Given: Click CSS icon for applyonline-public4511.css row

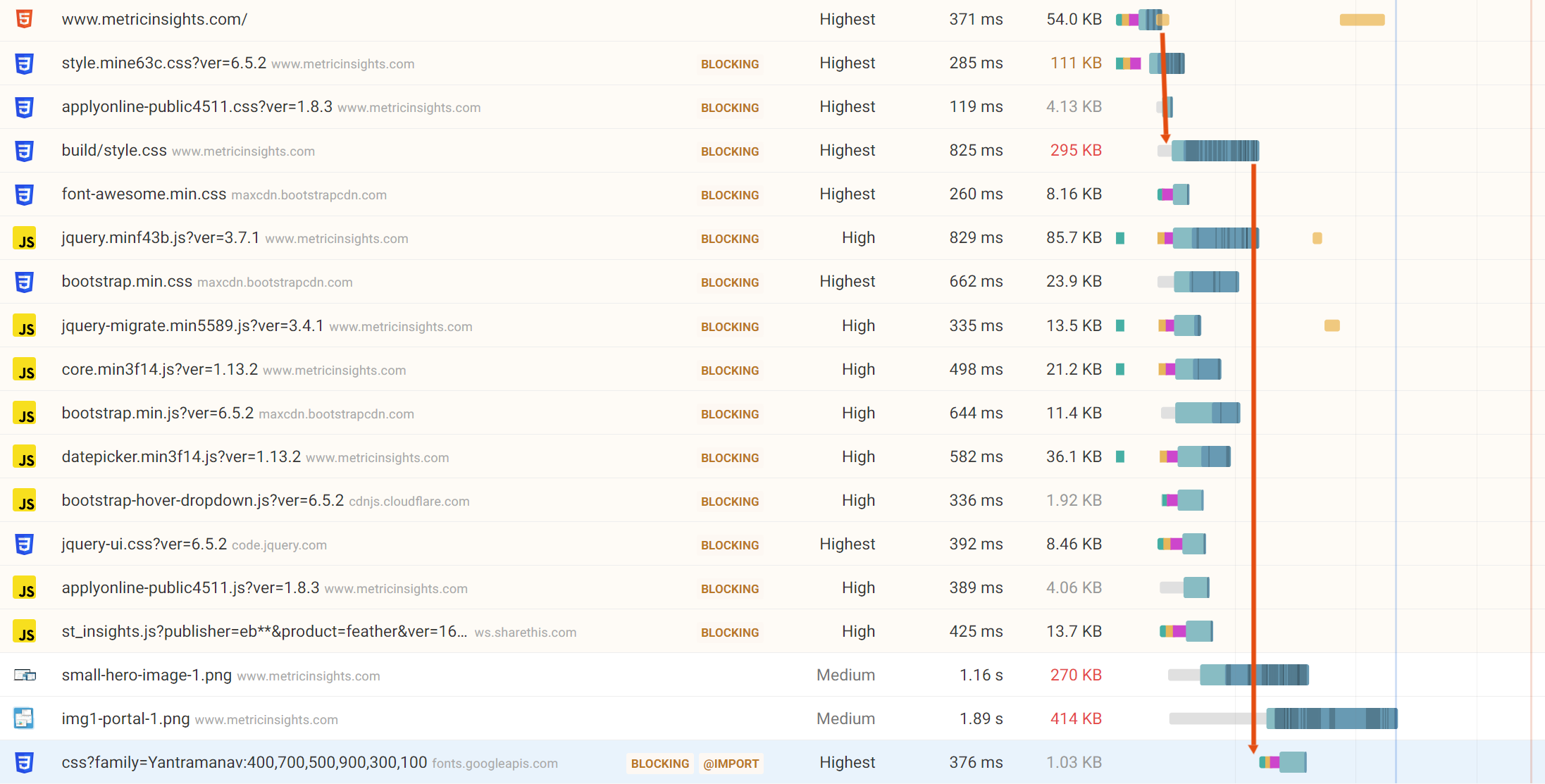Looking at the screenshot, I should [25, 107].
